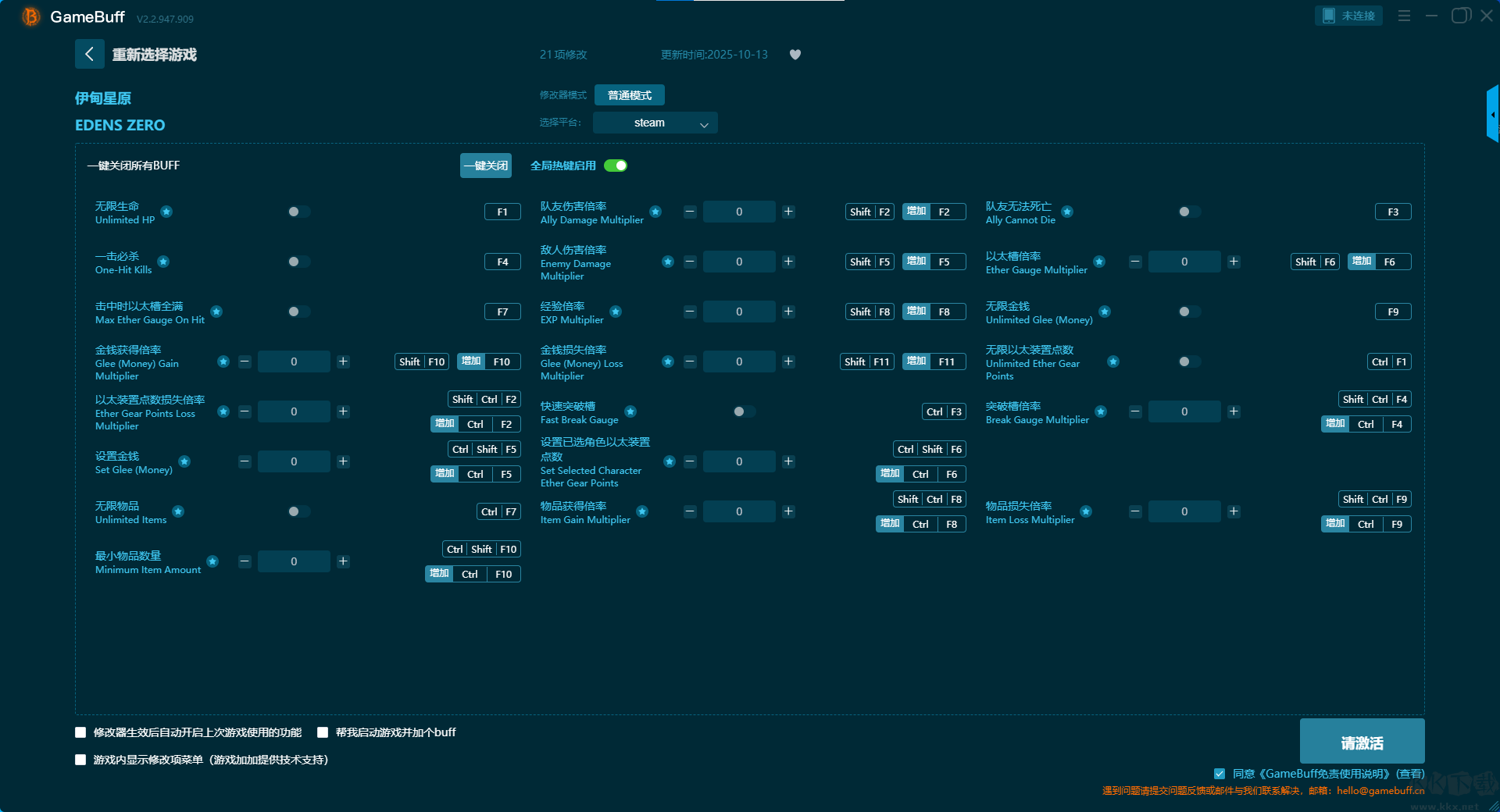Enable the One-Hit Kills toggle
The image size is (1500, 812).
point(298,262)
